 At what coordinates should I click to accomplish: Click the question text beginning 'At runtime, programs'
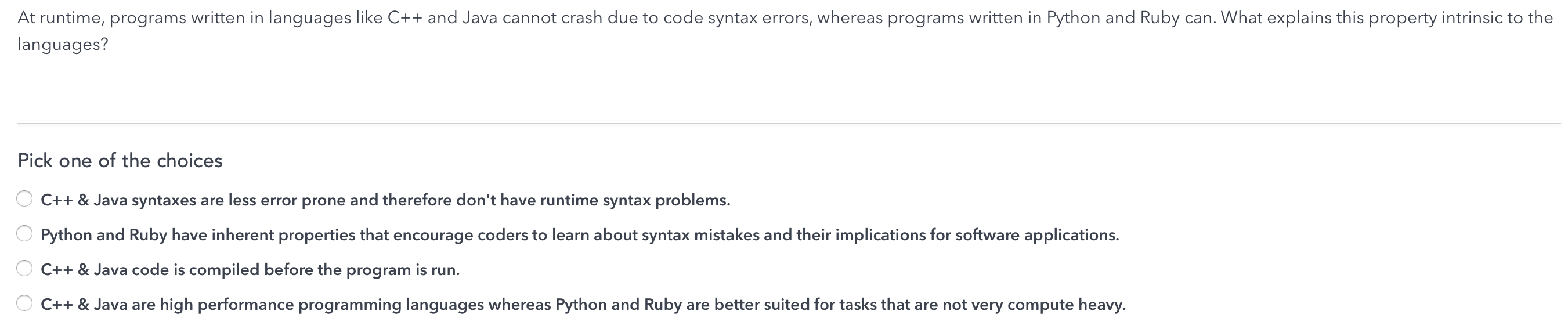pyautogui.click(x=785, y=31)
